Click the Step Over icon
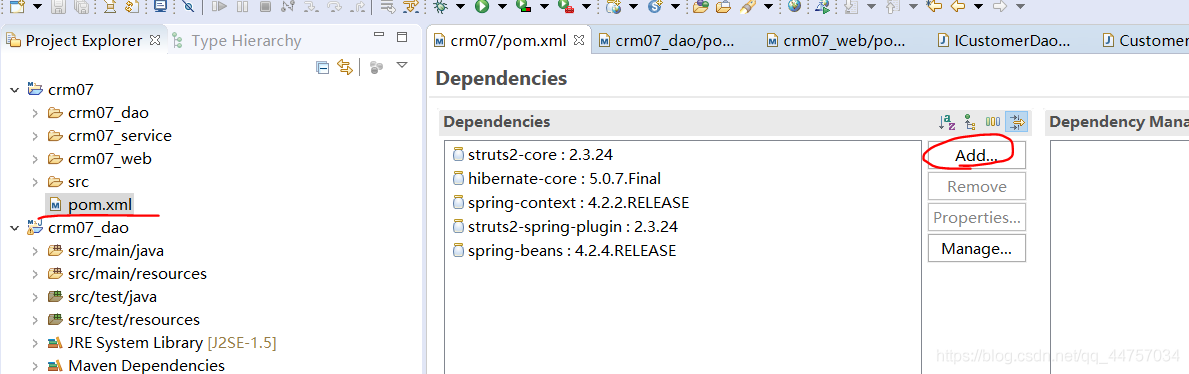Screen dimensions: 1189x374 334,7
